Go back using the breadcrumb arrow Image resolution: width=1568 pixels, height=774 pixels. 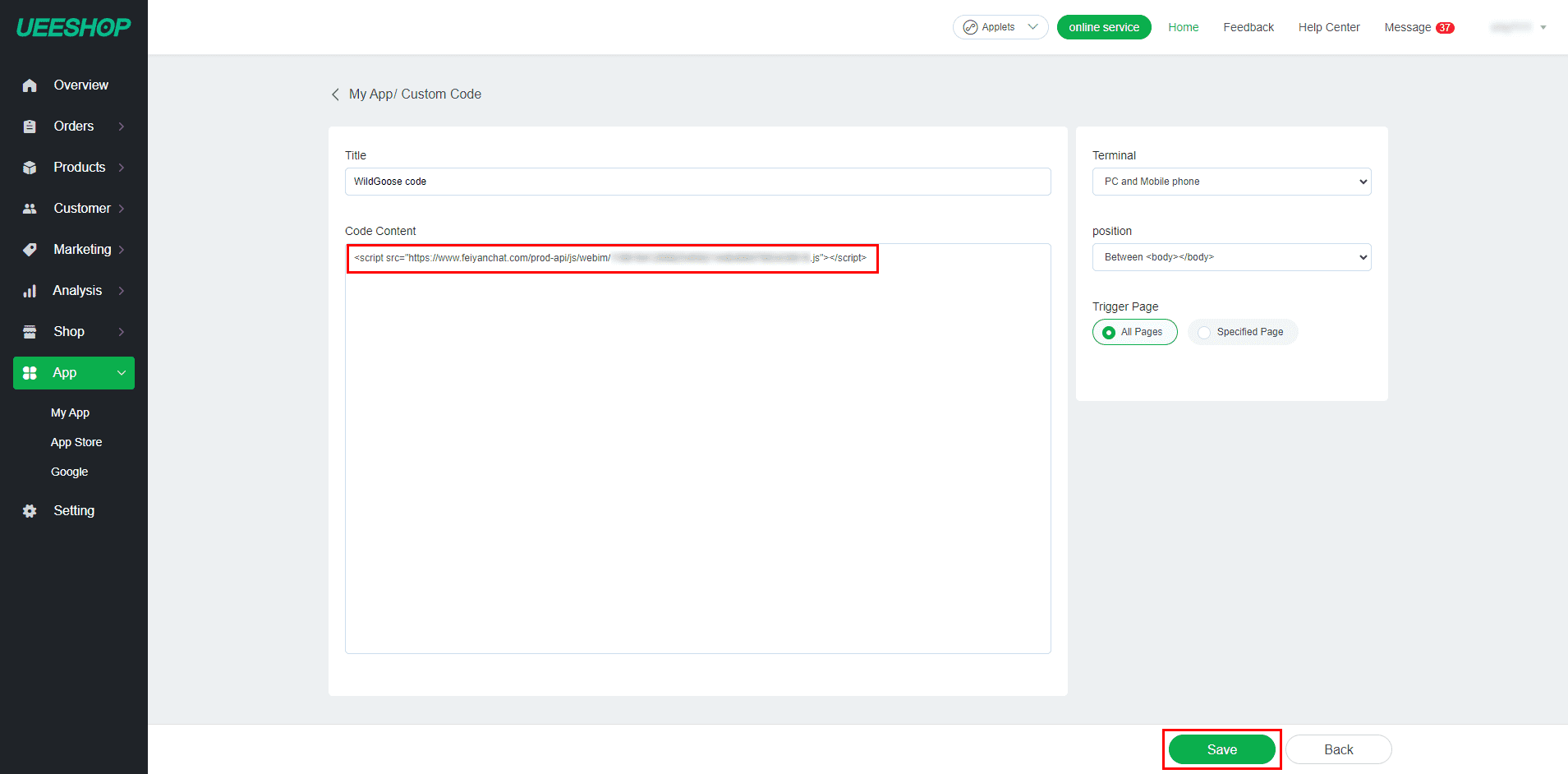(335, 94)
